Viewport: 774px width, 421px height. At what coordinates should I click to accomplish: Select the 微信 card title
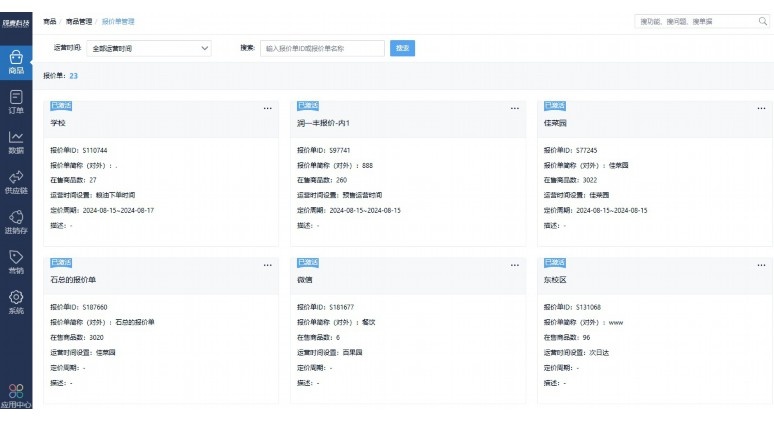305,279
